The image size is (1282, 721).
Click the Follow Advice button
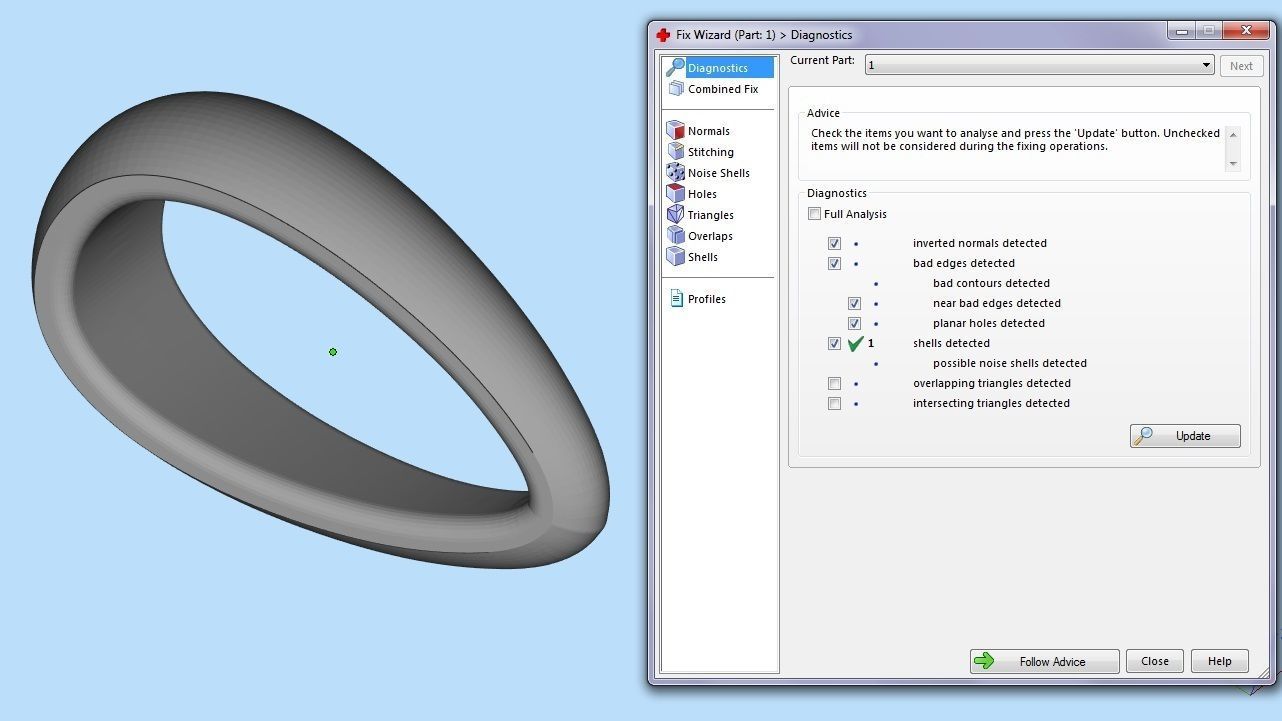[x=1044, y=661]
